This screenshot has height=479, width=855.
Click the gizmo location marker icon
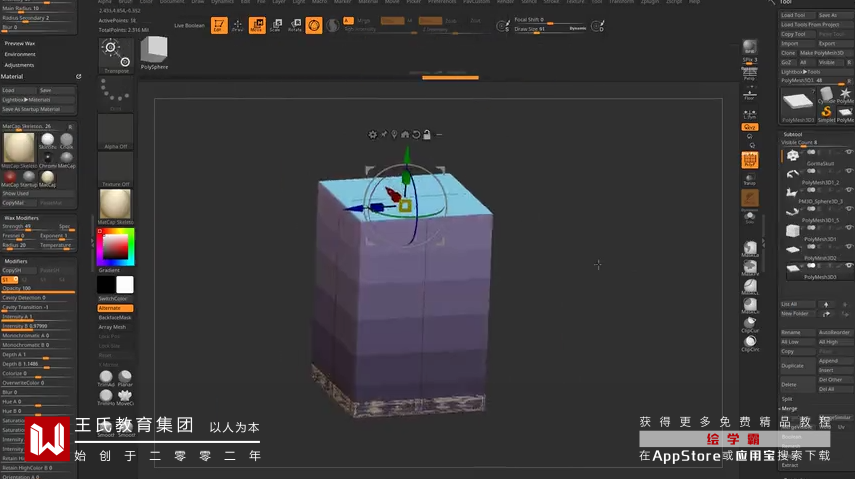[x=394, y=134]
